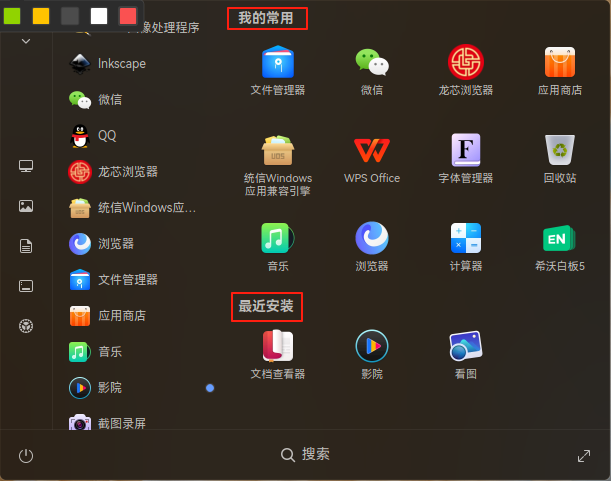Launch 希沃白板5
This screenshot has width=611, height=481.
click(560, 247)
